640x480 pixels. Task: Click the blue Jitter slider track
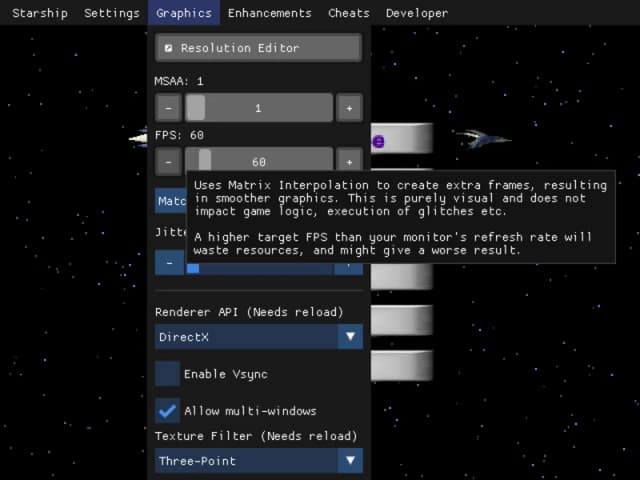(260, 269)
